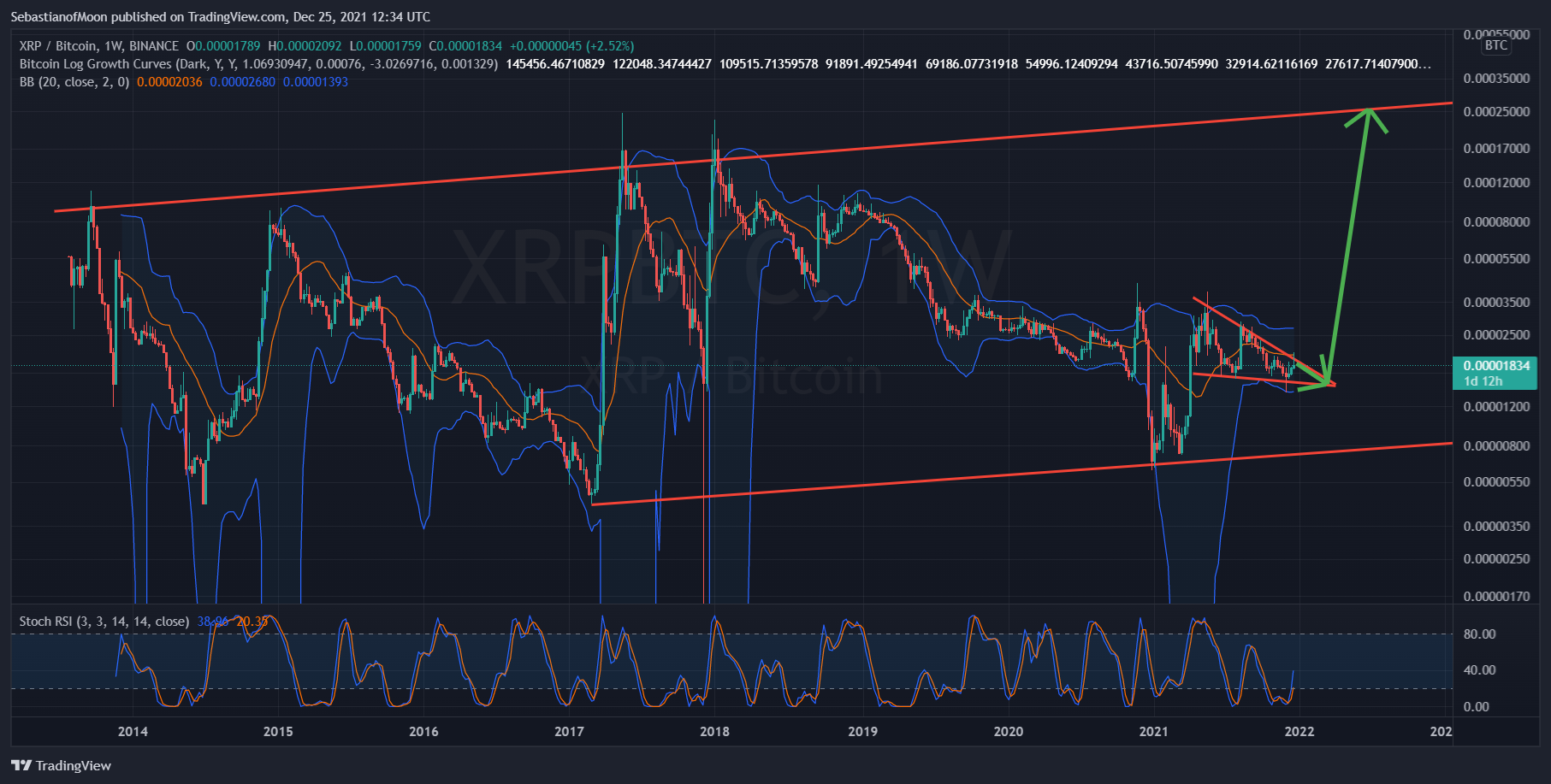Click the 2019 label on time axis
1551x784 pixels.
pyautogui.click(x=862, y=731)
